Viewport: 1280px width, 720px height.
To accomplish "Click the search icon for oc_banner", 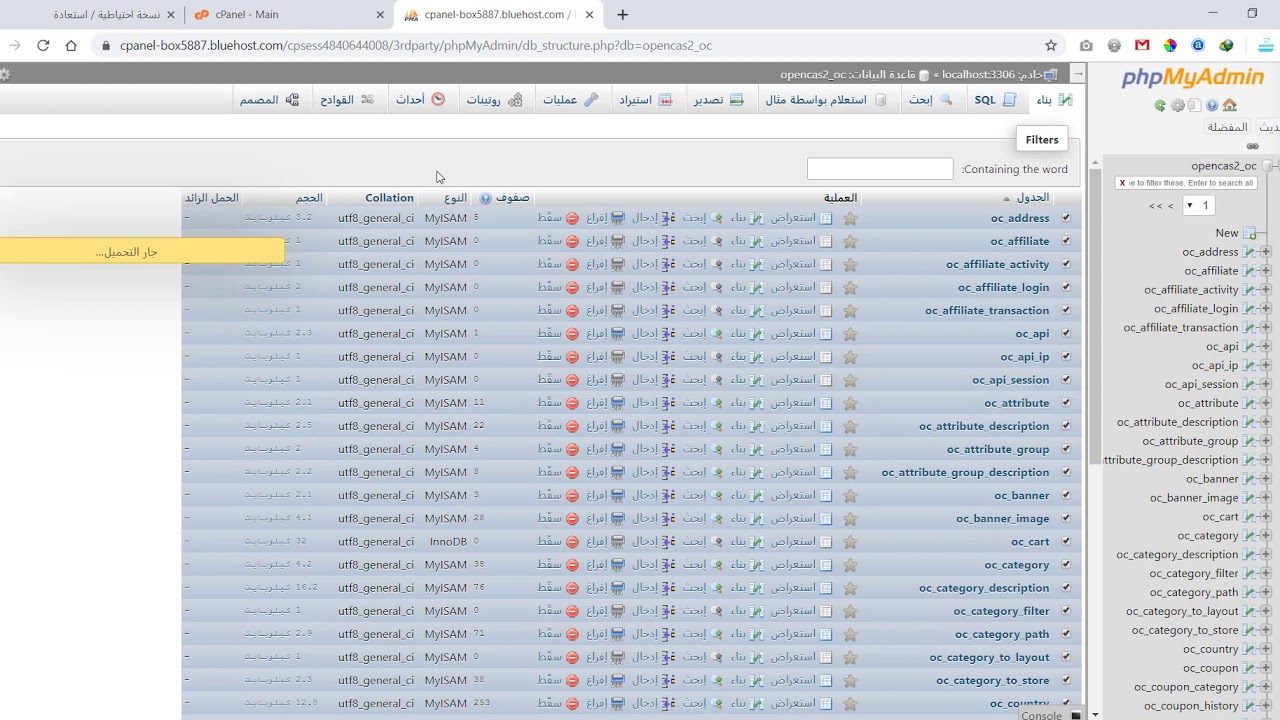I will coord(717,495).
